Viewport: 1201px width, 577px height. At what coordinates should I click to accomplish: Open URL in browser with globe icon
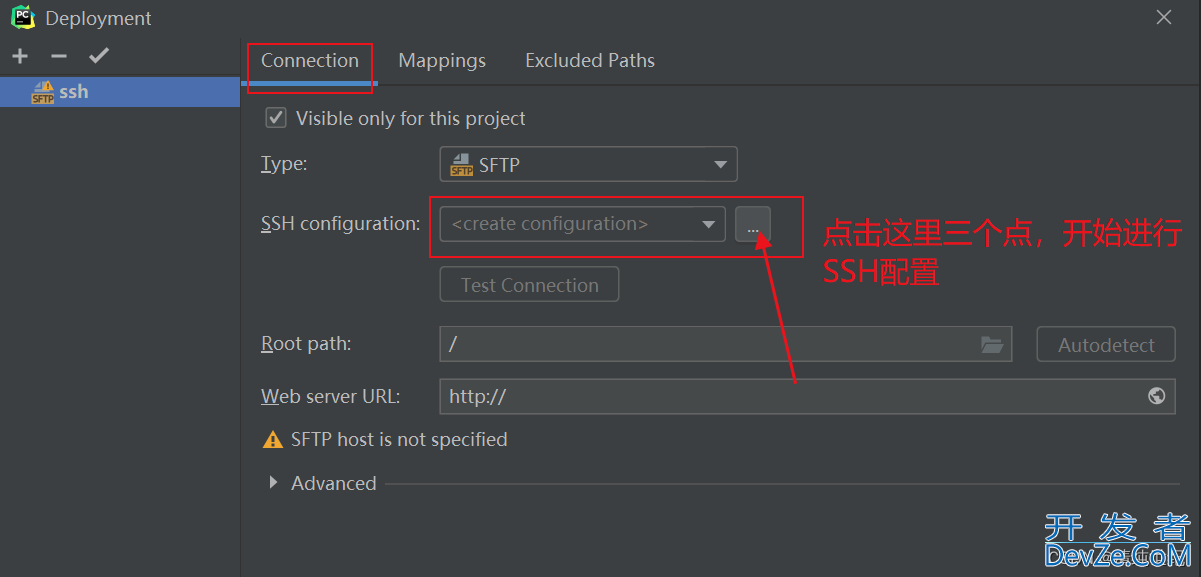(1157, 396)
